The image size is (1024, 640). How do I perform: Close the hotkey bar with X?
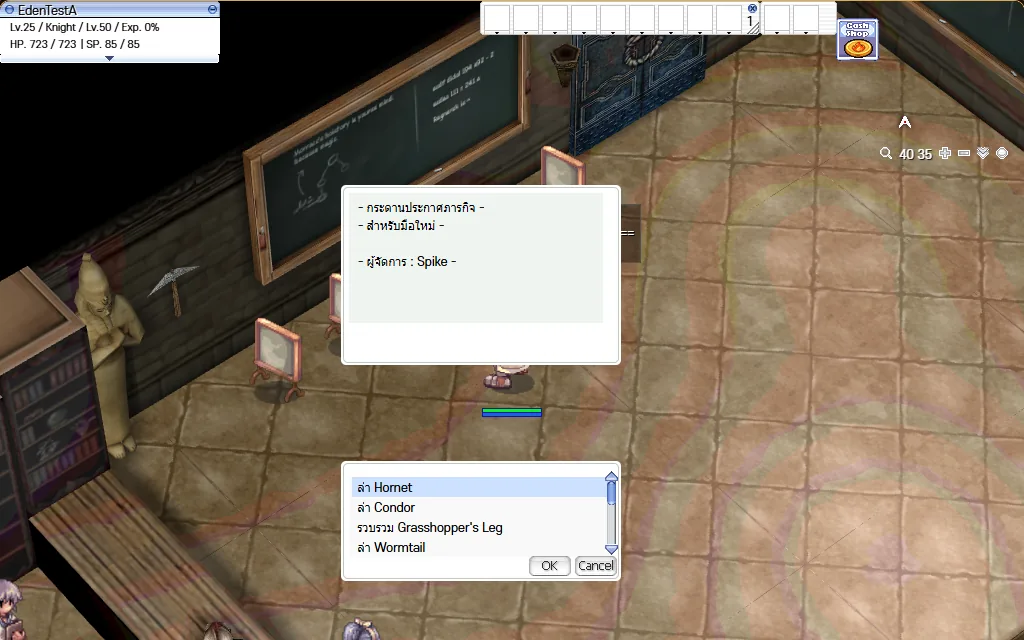pyautogui.click(x=752, y=8)
